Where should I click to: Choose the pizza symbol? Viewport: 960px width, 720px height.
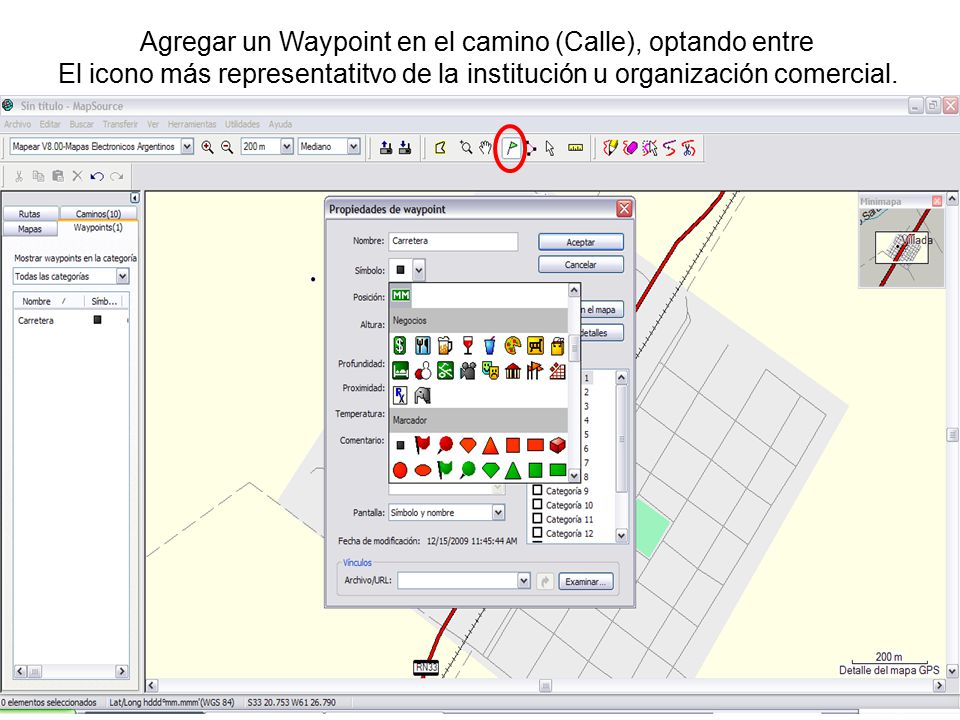pos(512,346)
